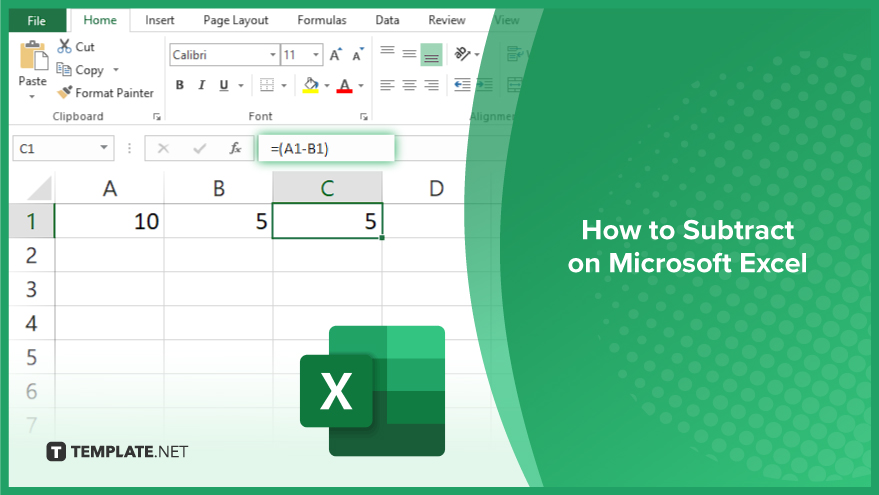This screenshot has height=495, width=879.
Task: Open the Review tab
Action: click(x=447, y=20)
